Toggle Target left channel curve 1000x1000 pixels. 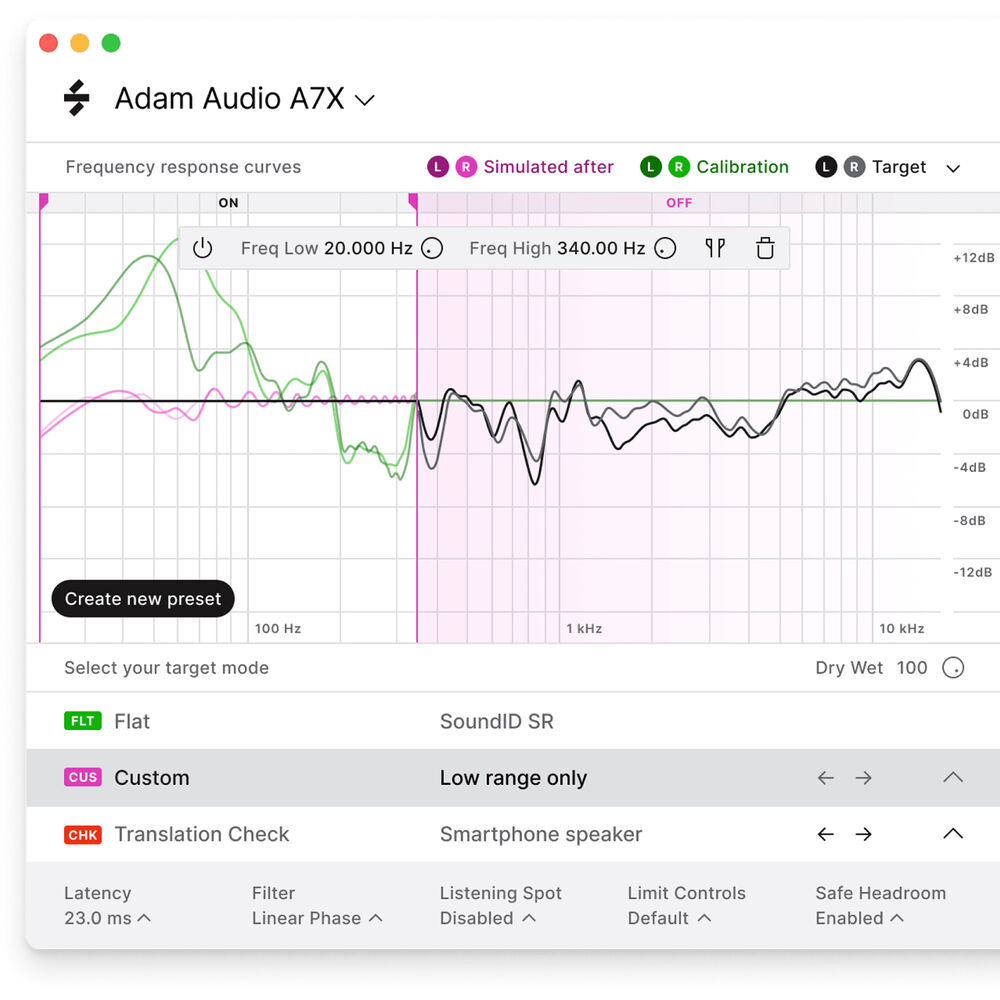[x=825, y=167]
